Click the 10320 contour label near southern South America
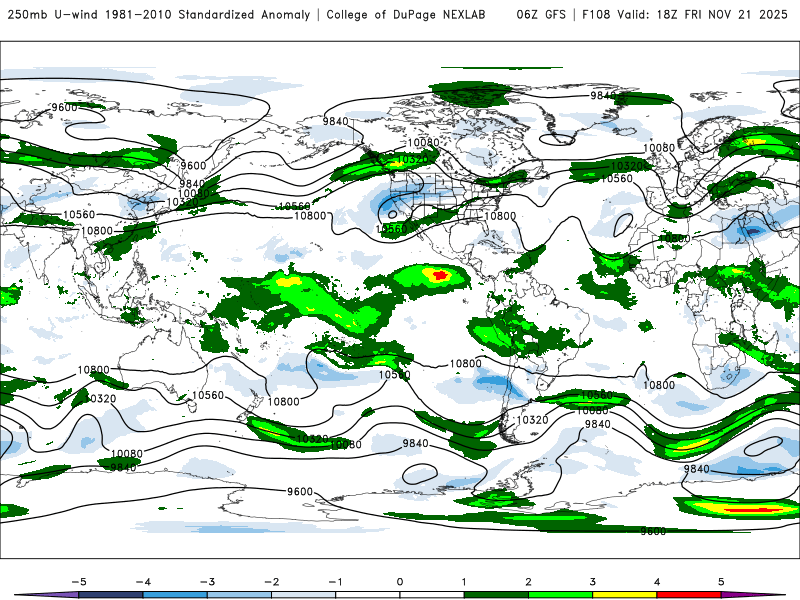 click(x=532, y=420)
